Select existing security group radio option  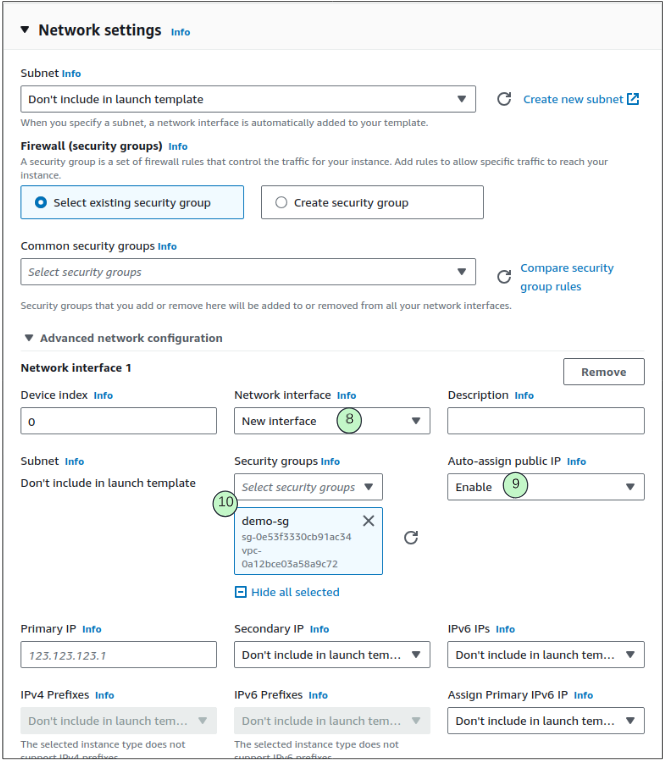tap(41, 202)
